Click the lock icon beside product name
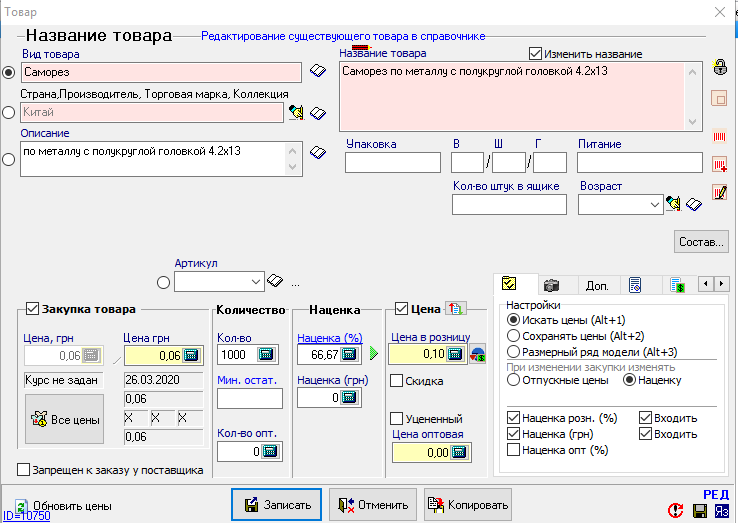738x523 pixels. 718,68
